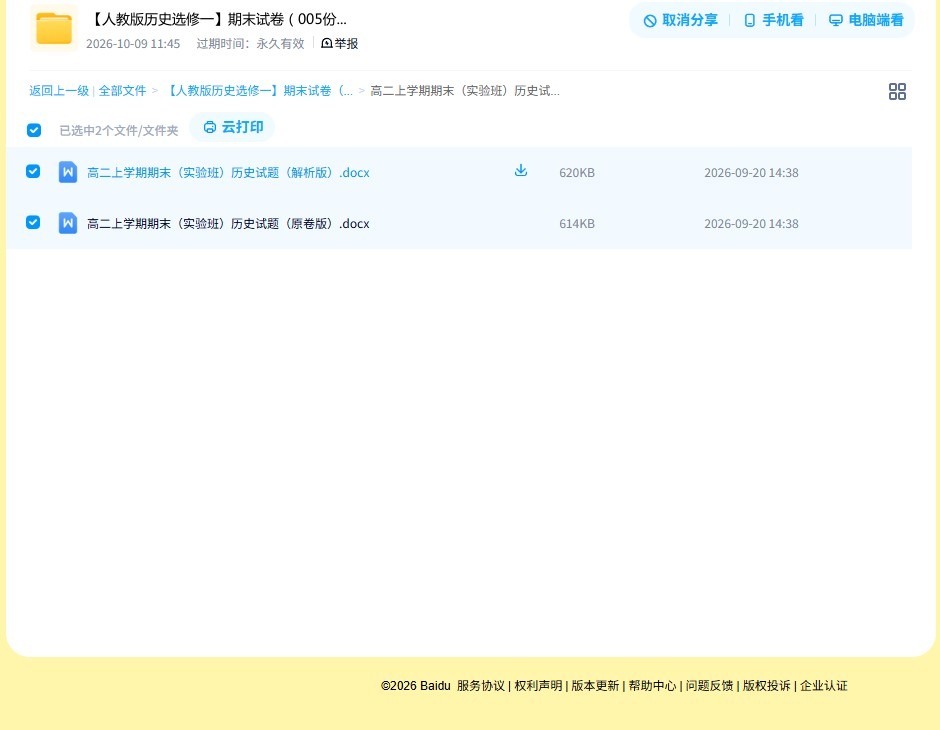The image size is (940, 730).
Task: Click 云打印 cloud print button
Action: click(x=233, y=127)
